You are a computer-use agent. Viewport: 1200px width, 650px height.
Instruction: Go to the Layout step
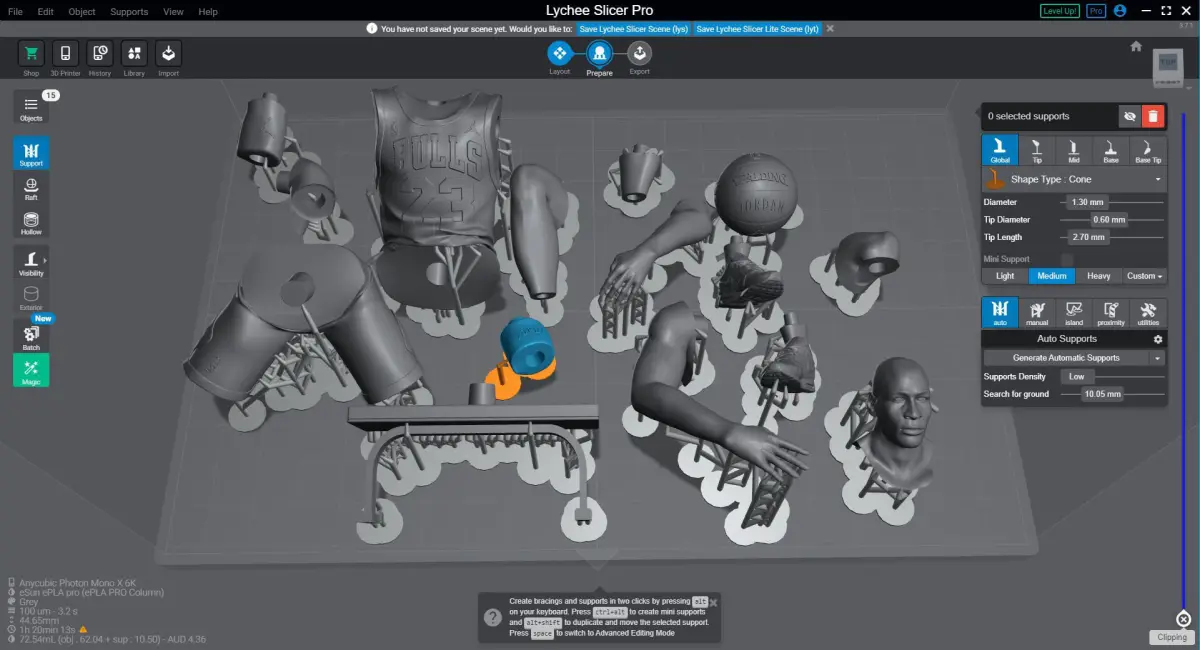pyautogui.click(x=560, y=52)
